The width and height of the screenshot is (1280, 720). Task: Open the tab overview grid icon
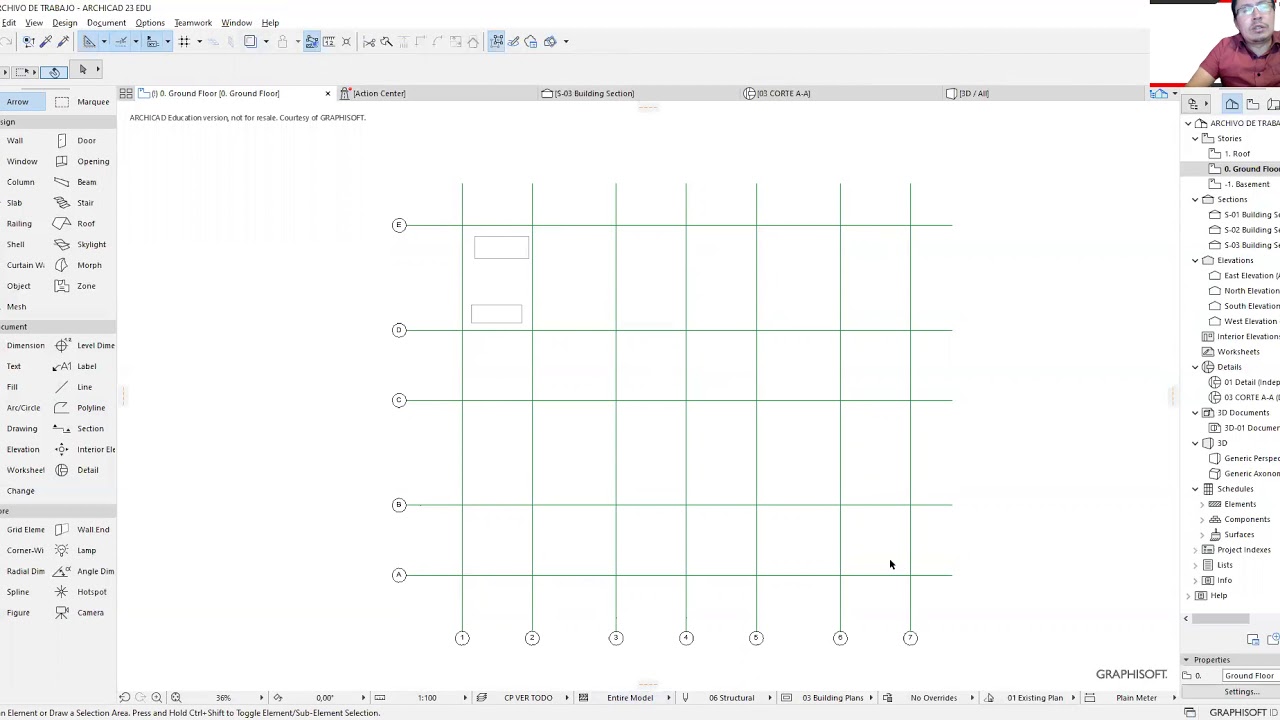[x=126, y=93]
